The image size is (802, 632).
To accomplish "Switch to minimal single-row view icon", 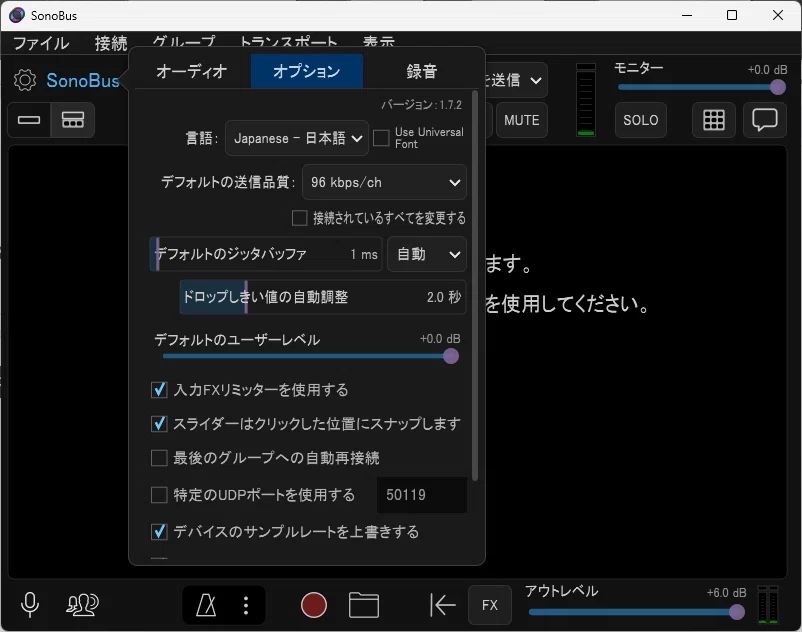I will pos(29,120).
